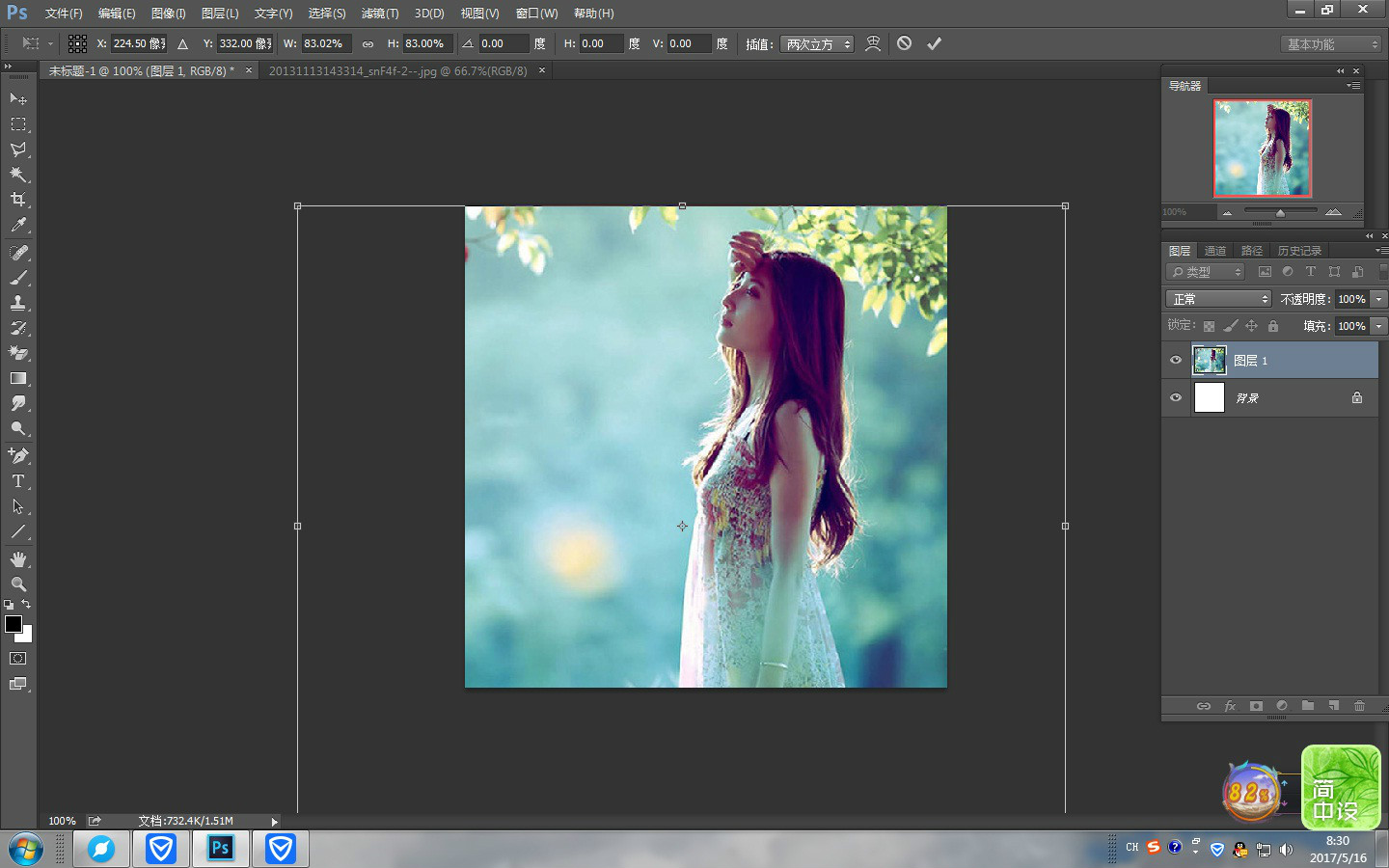Toggle visibility of 图层 1 layer

coord(1176,360)
